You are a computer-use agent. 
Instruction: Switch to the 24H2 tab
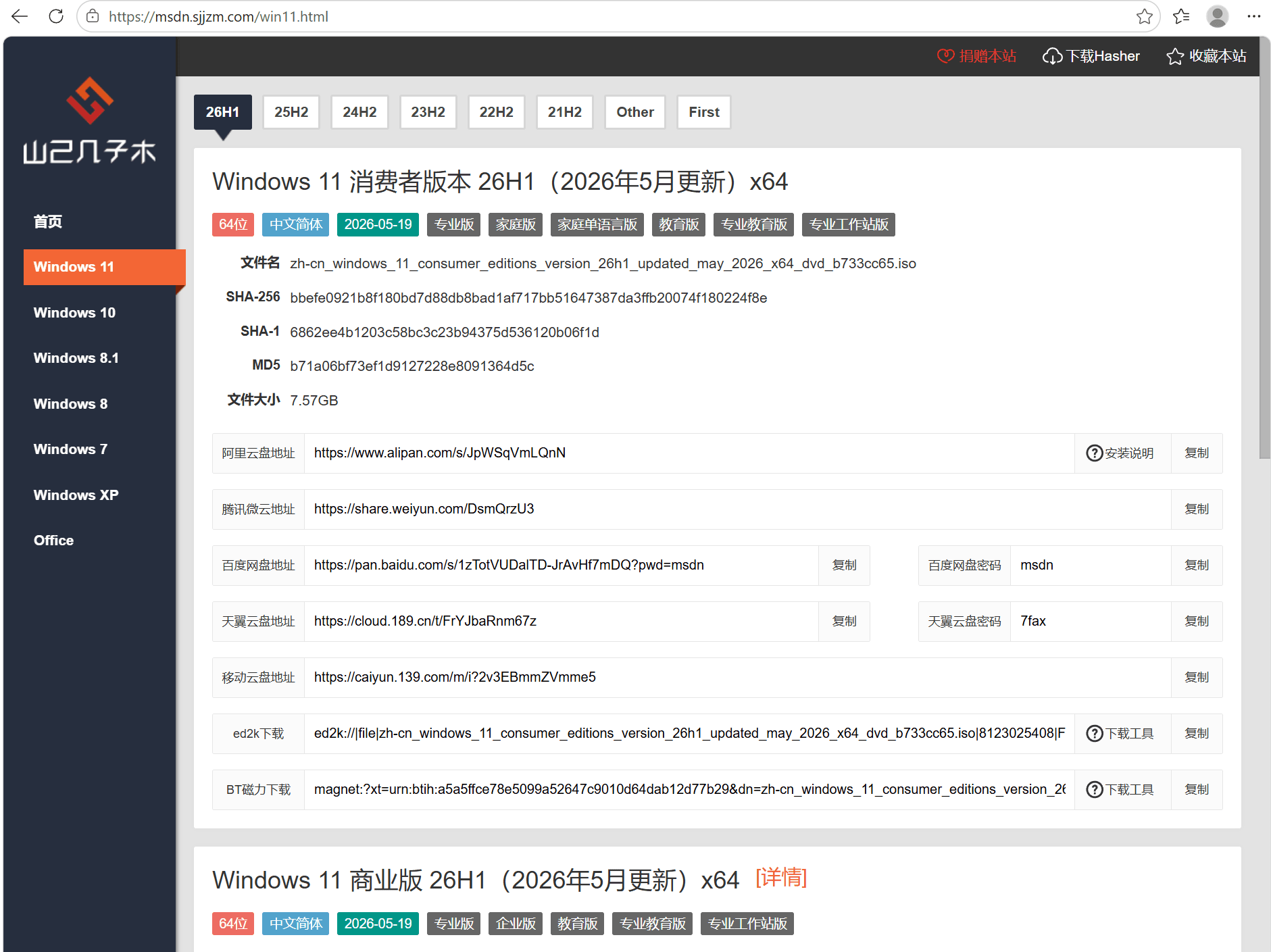359,112
